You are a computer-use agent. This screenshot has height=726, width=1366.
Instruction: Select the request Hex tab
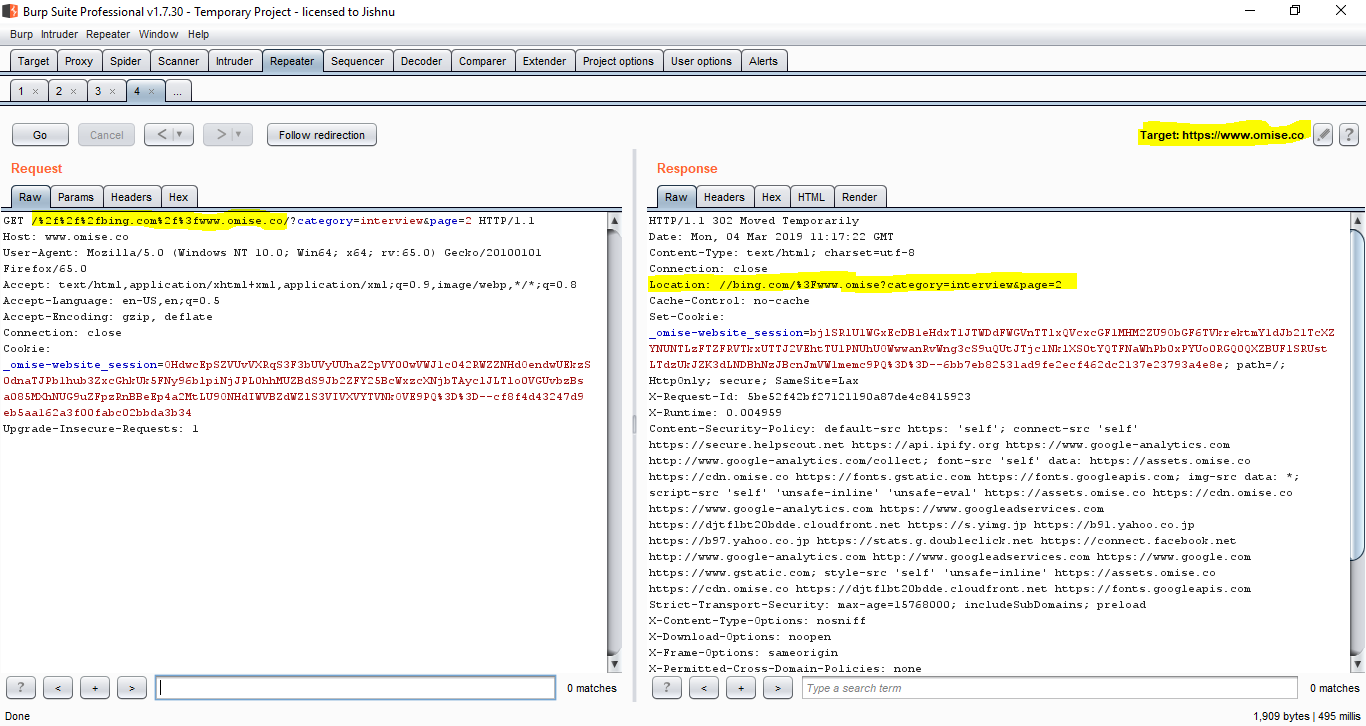179,197
